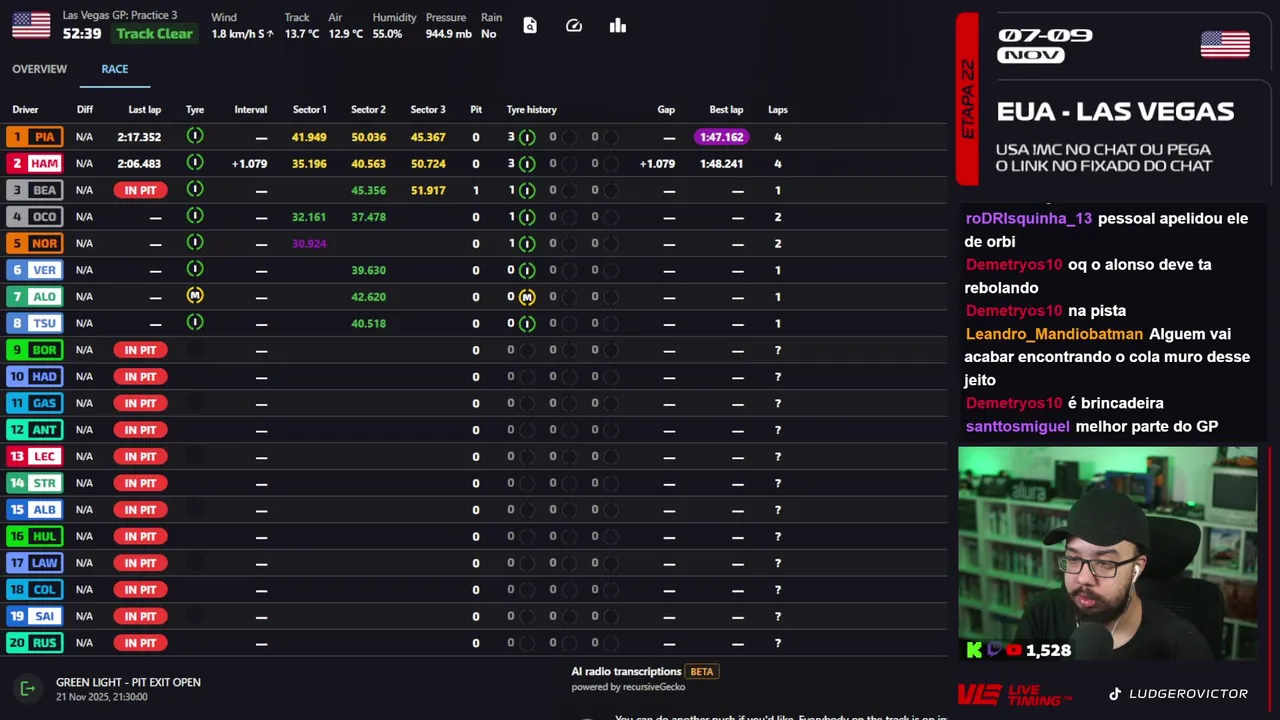1280x720 pixels.
Task: Click the Last lap column header
Action: click(144, 110)
